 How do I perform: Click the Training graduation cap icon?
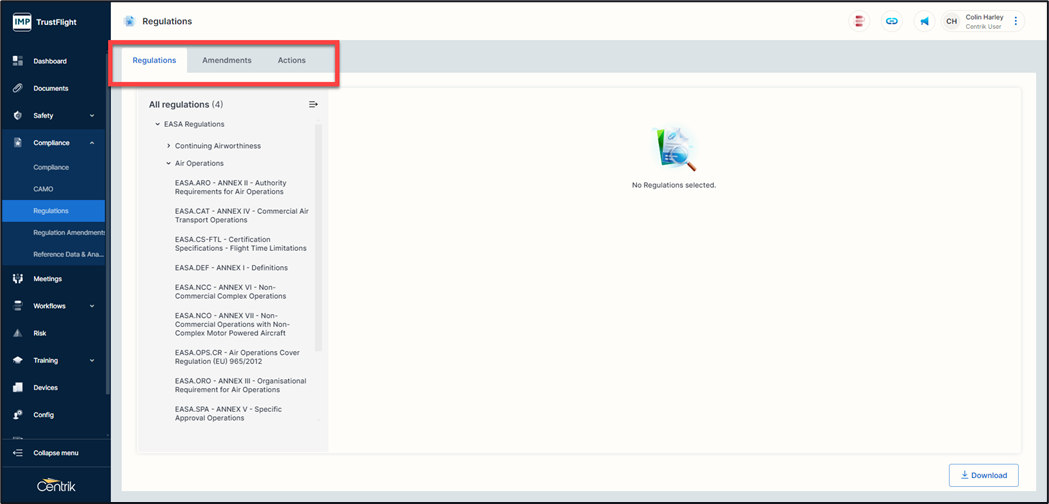18,360
